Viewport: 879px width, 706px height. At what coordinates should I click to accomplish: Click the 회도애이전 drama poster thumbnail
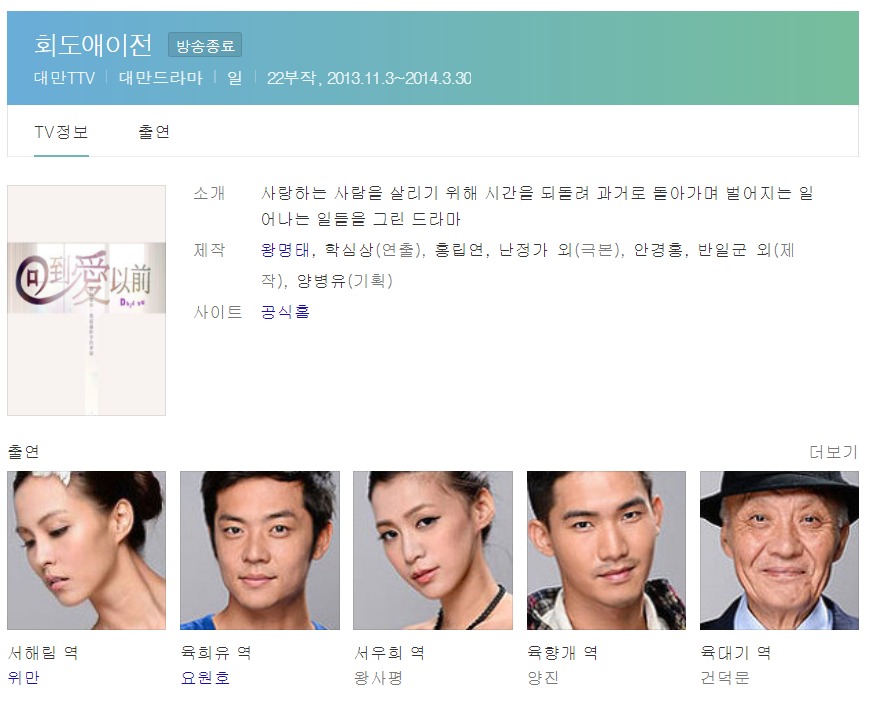point(86,301)
